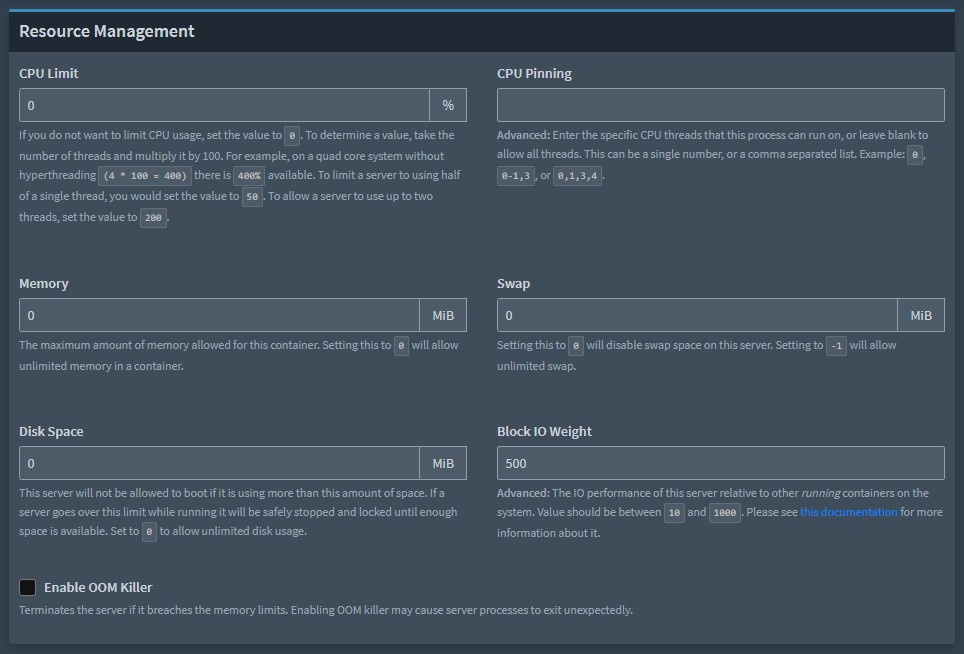Select the Memory input field
964x654 pixels.
(x=219, y=315)
